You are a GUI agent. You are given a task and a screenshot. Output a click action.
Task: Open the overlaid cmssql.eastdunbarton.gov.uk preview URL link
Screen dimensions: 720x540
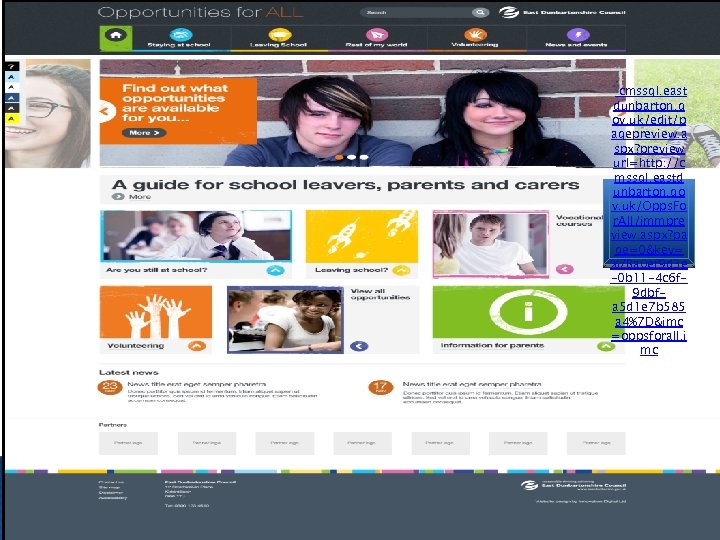(649, 220)
